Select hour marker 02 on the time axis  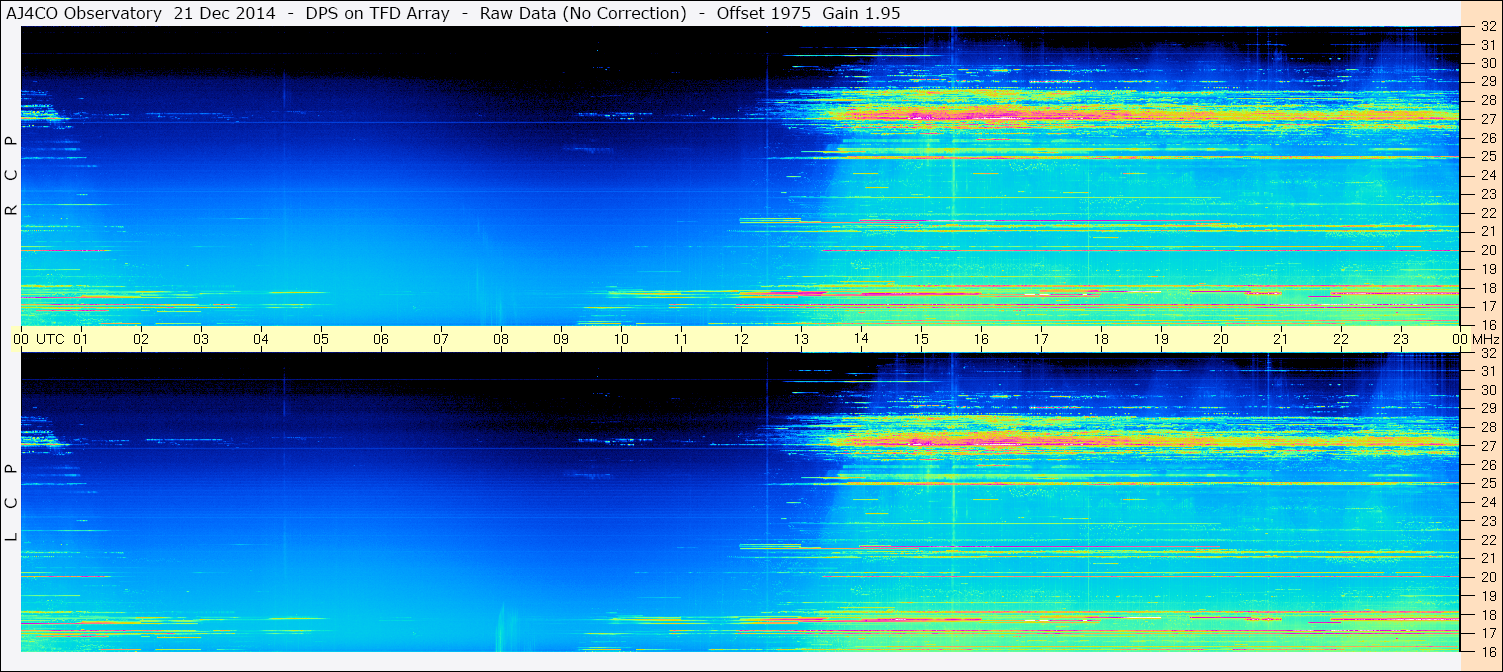click(141, 339)
